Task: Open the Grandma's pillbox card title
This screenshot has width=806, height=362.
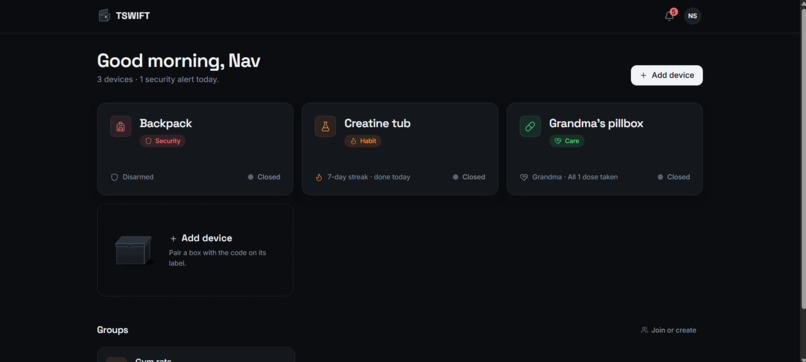Action: click(x=596, y=123)
